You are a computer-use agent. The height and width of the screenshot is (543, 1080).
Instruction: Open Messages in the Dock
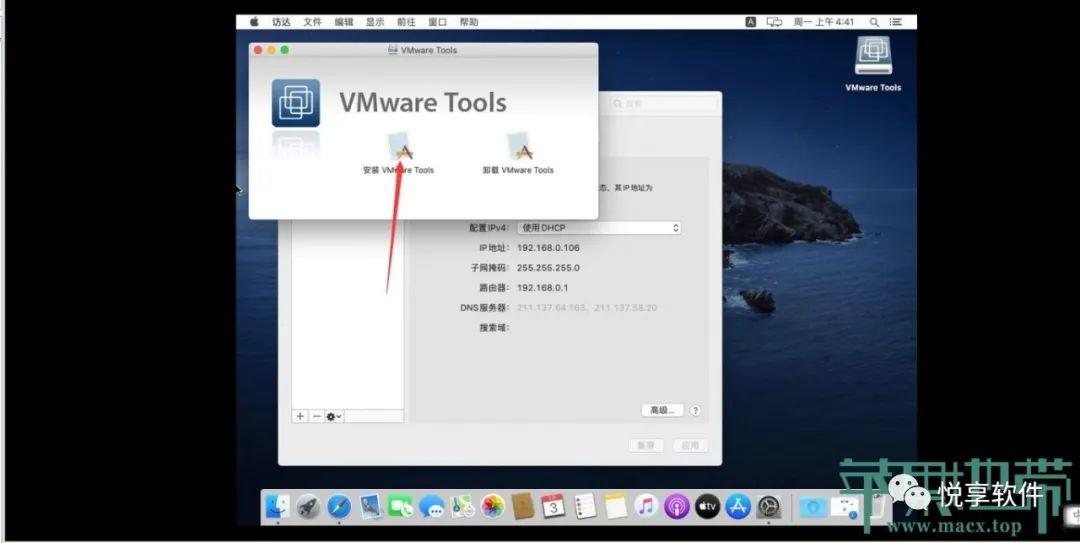pos(432,507)
